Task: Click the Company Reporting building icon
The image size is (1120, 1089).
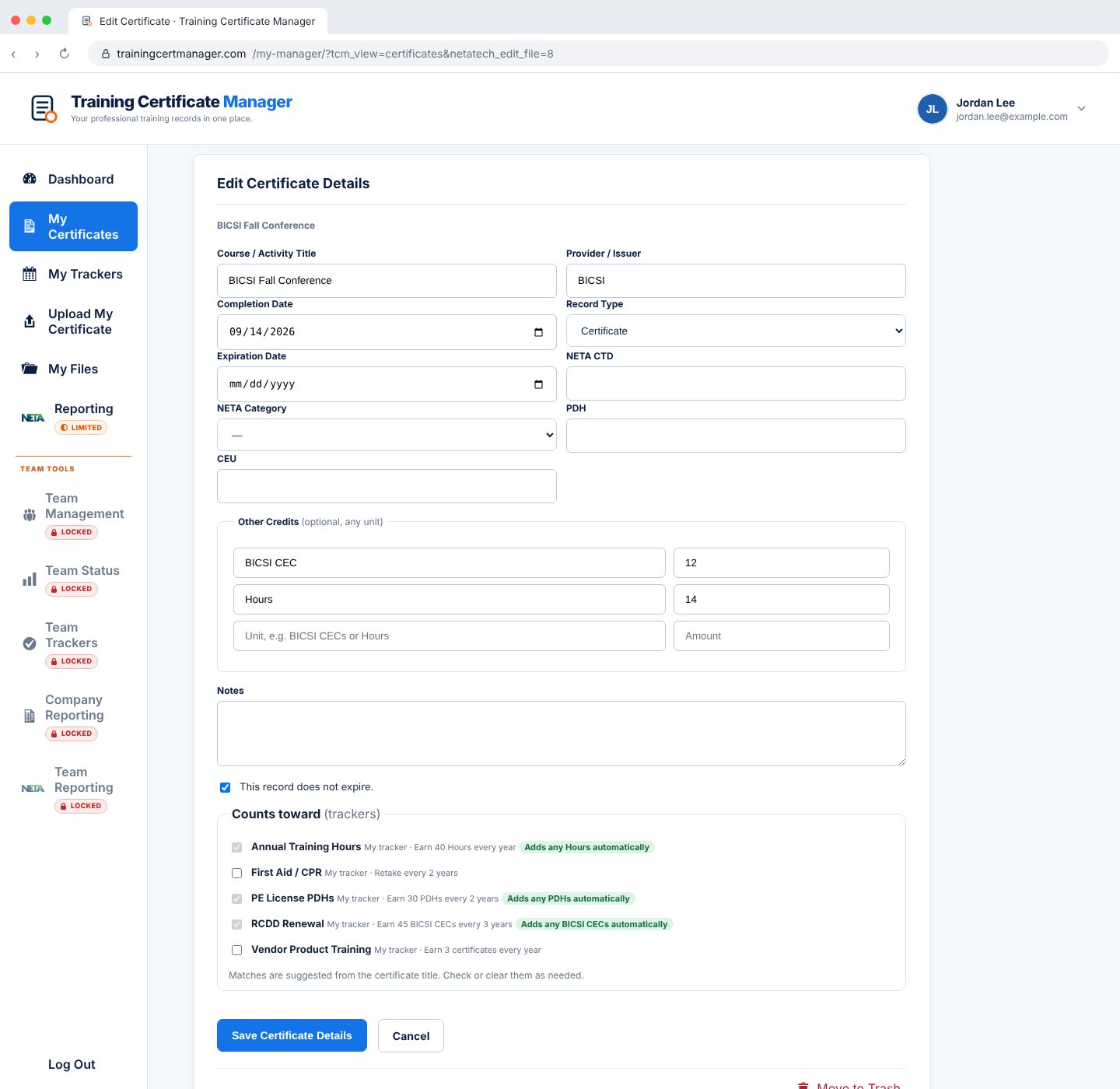Action: point(30,716)
